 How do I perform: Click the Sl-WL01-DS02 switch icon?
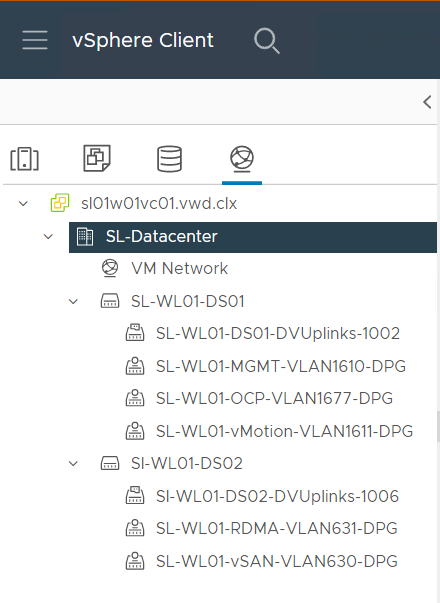pos(110,463)
